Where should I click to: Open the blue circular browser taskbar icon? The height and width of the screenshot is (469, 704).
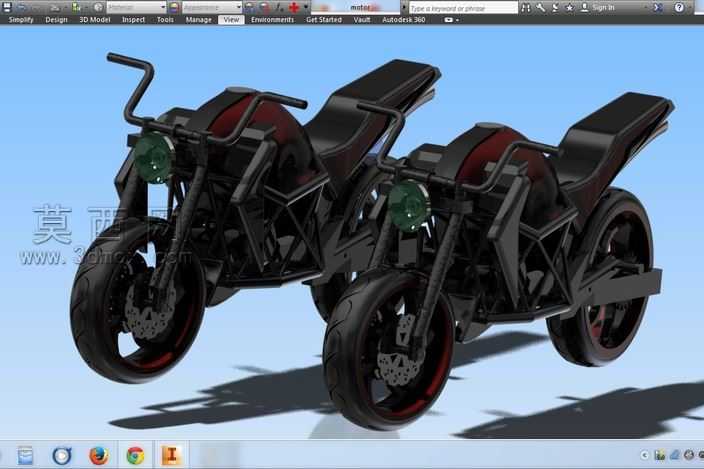click(62, 455)
